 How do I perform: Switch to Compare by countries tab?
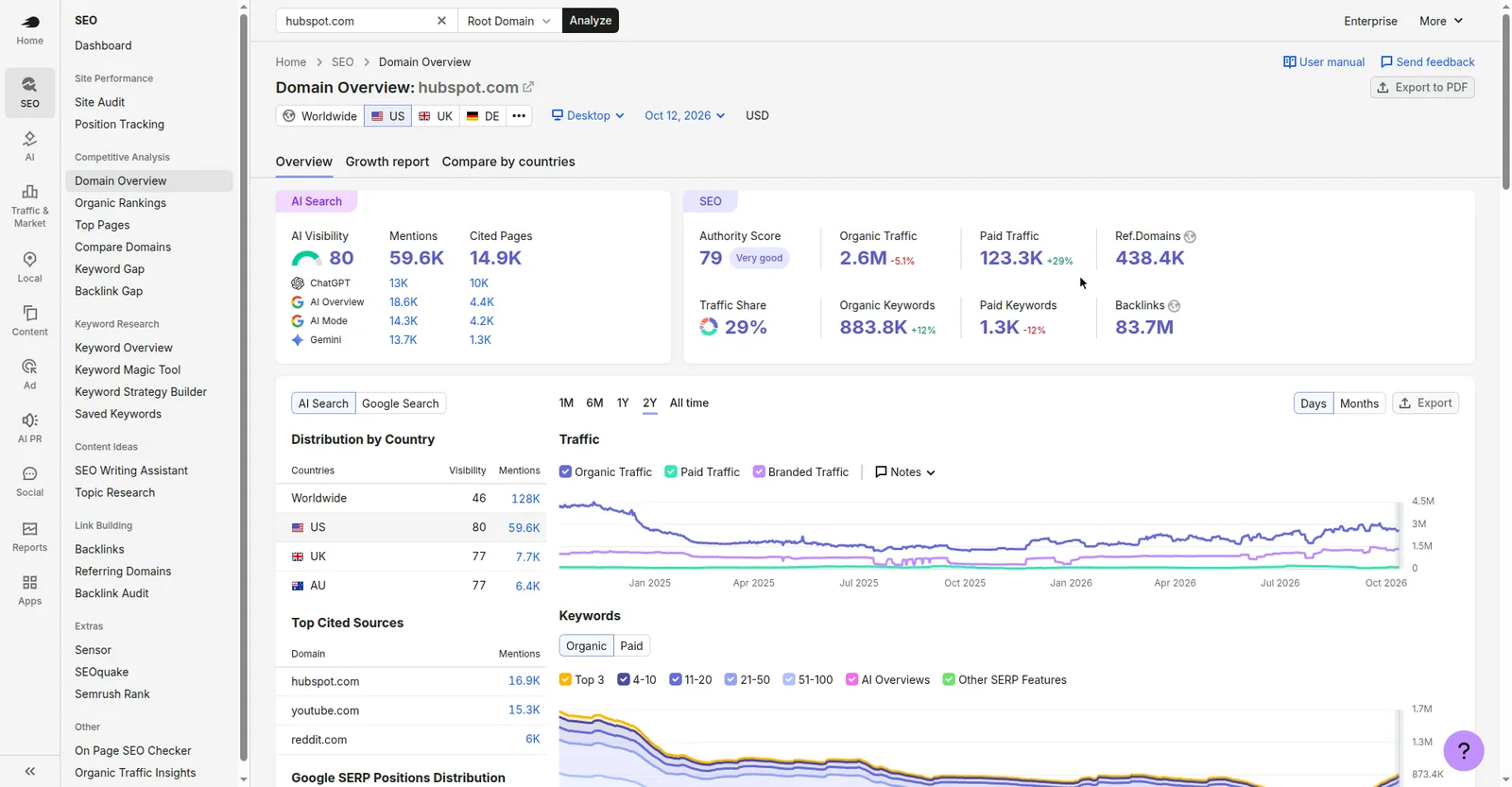[508, 162]
